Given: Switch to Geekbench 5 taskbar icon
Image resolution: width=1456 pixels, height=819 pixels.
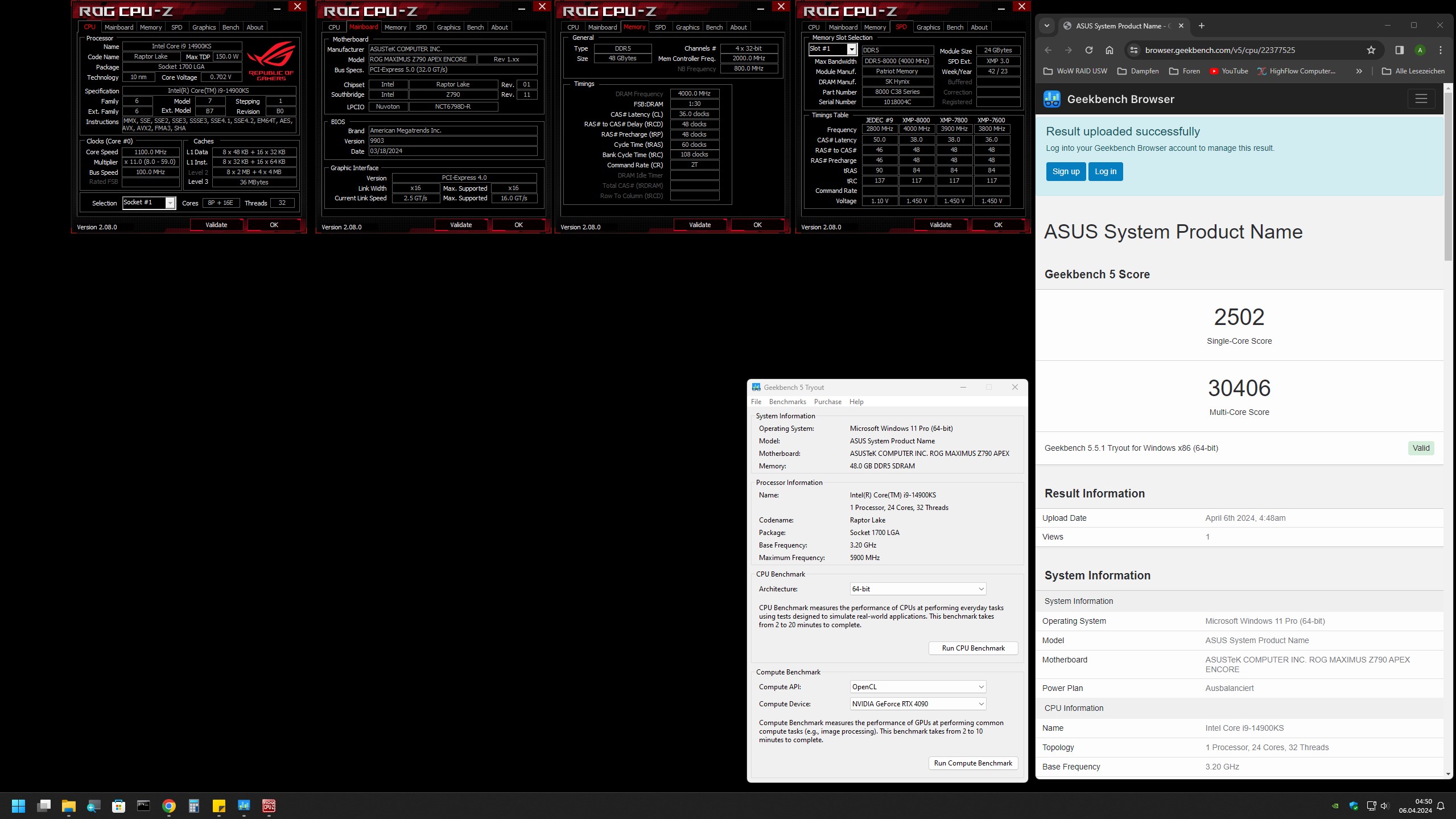Looking at the screenshot, I should (x=244, y=805).
